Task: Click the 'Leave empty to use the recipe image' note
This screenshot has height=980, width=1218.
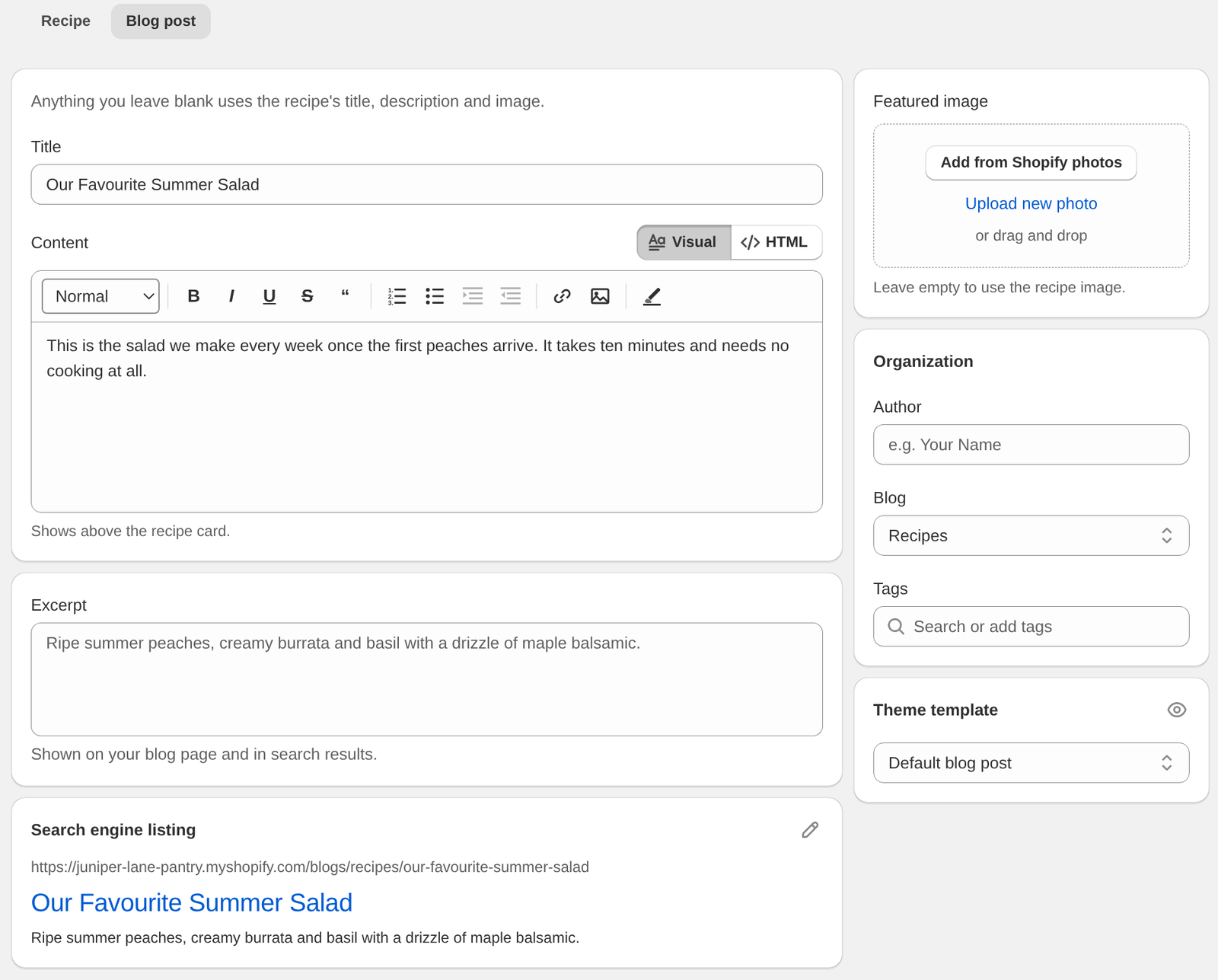Action: click(x=999, y=288)
